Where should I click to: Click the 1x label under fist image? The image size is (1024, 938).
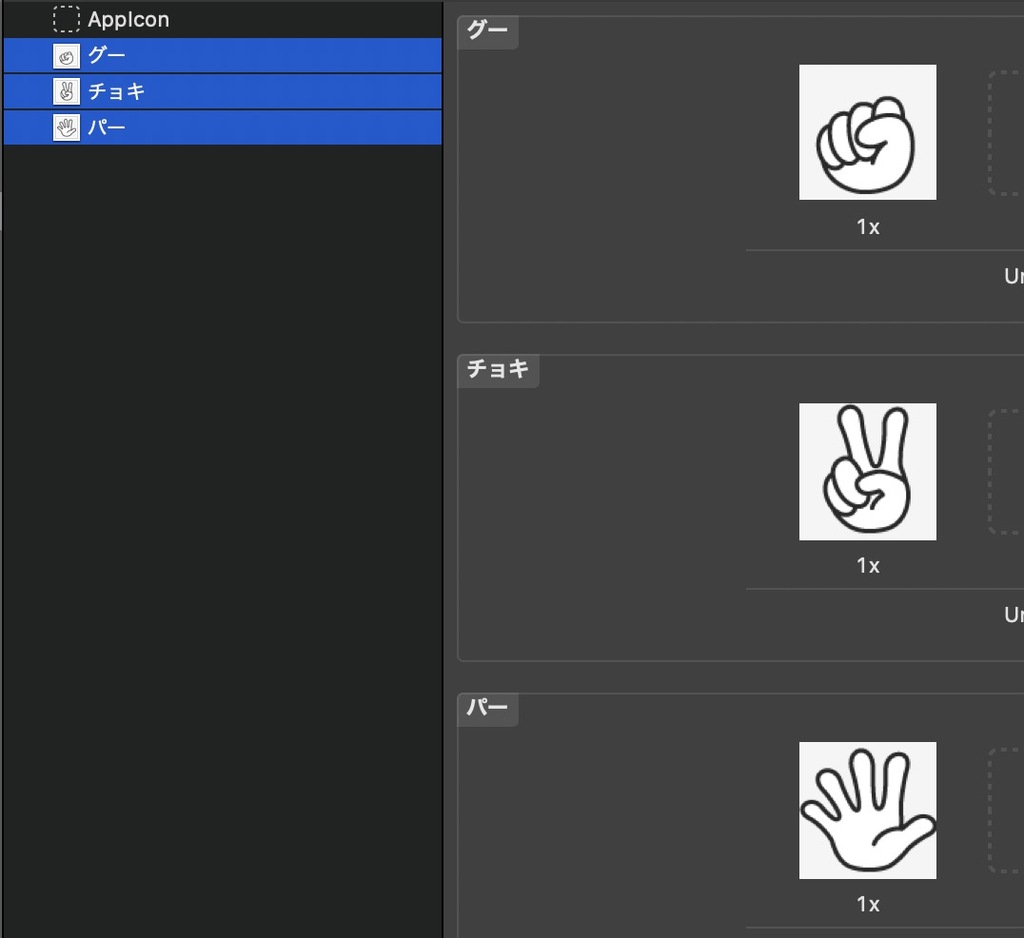(x=868, y=227)
